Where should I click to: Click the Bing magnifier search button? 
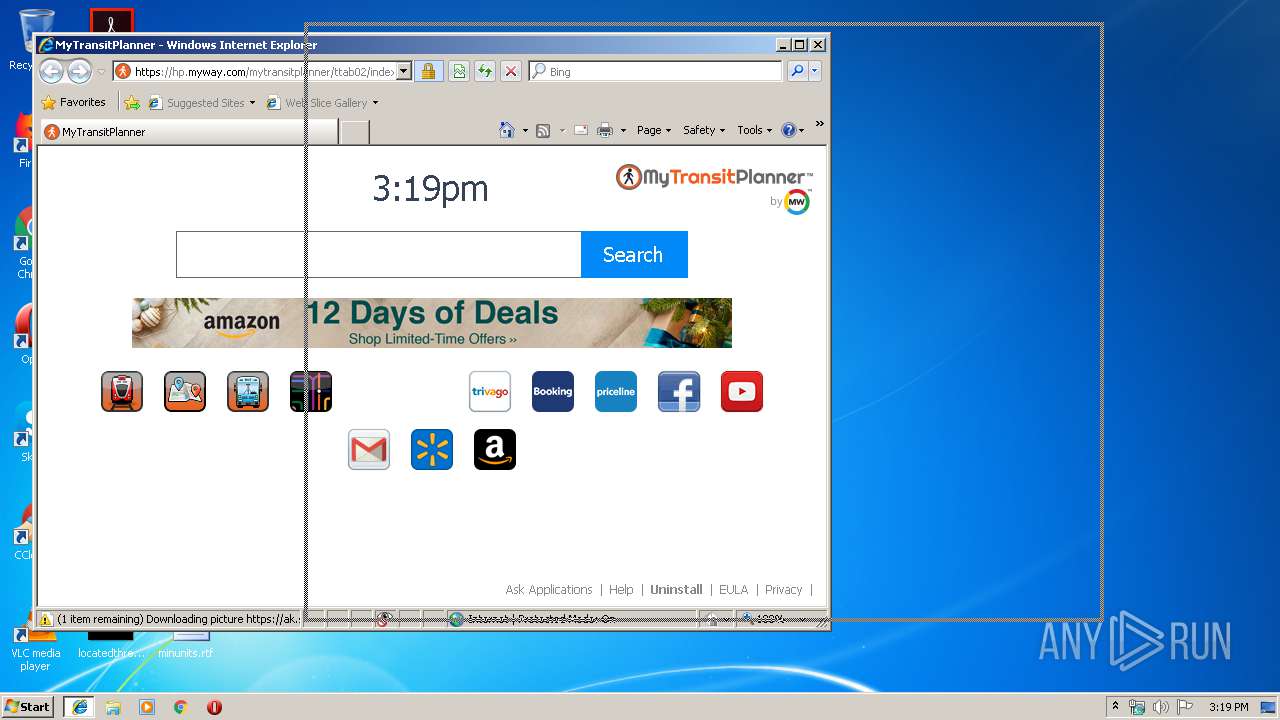797,71
